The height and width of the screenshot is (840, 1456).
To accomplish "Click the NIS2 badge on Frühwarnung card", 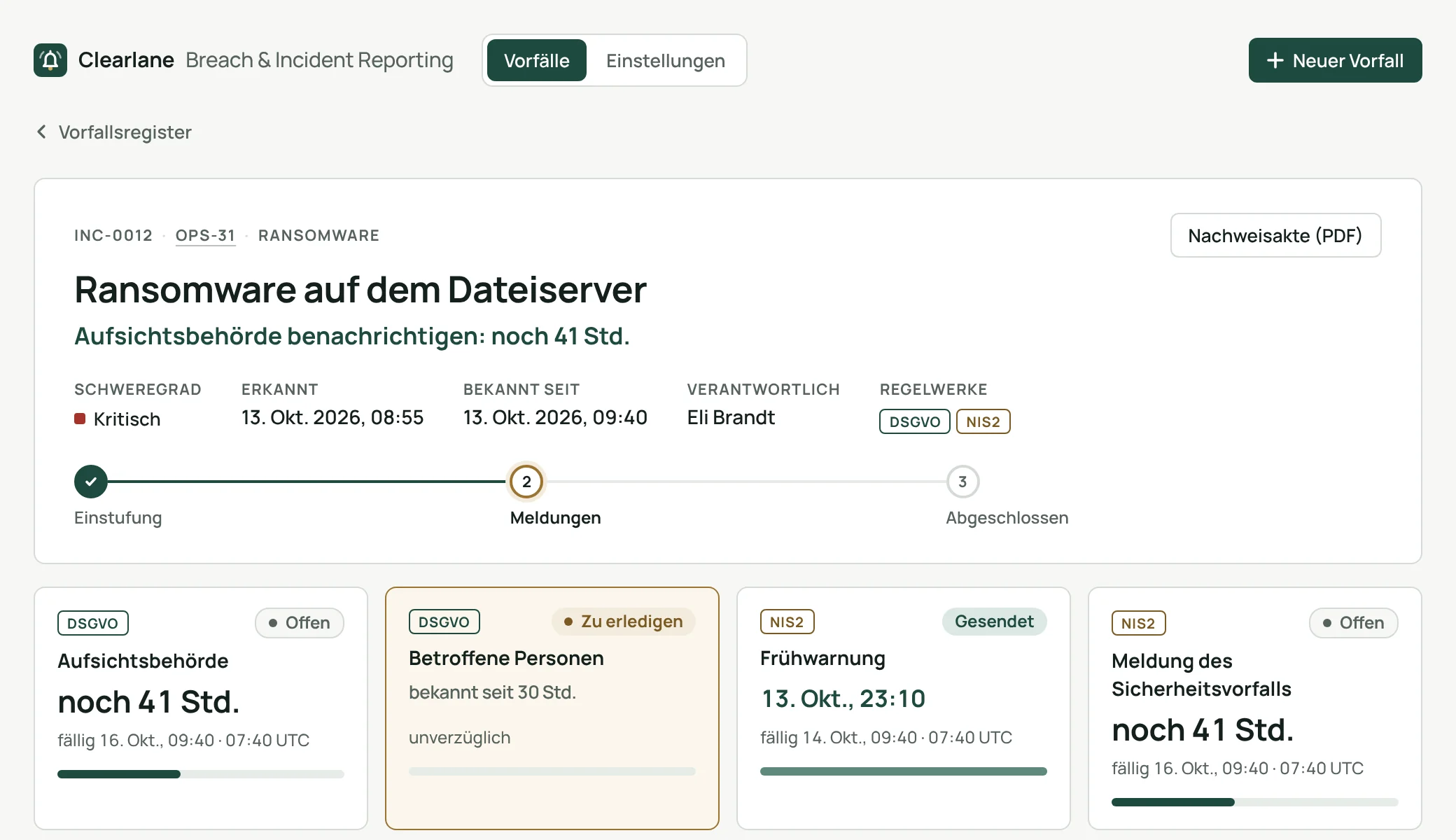I will pos(787,622).
